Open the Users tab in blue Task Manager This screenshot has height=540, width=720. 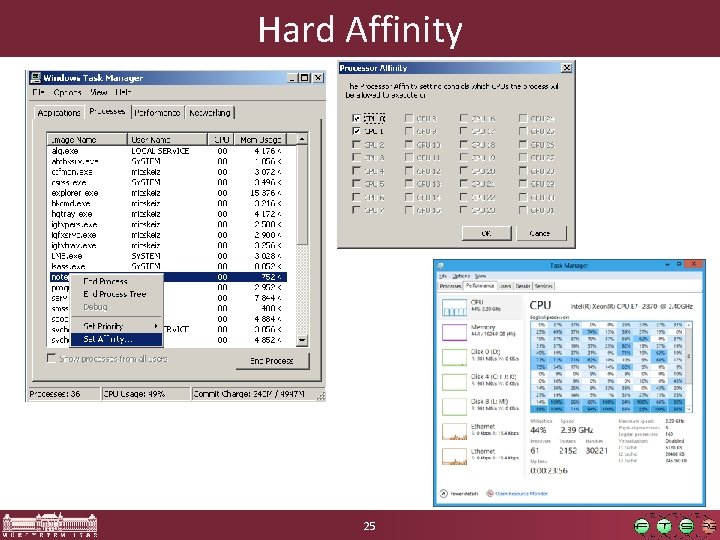[505, 286]
